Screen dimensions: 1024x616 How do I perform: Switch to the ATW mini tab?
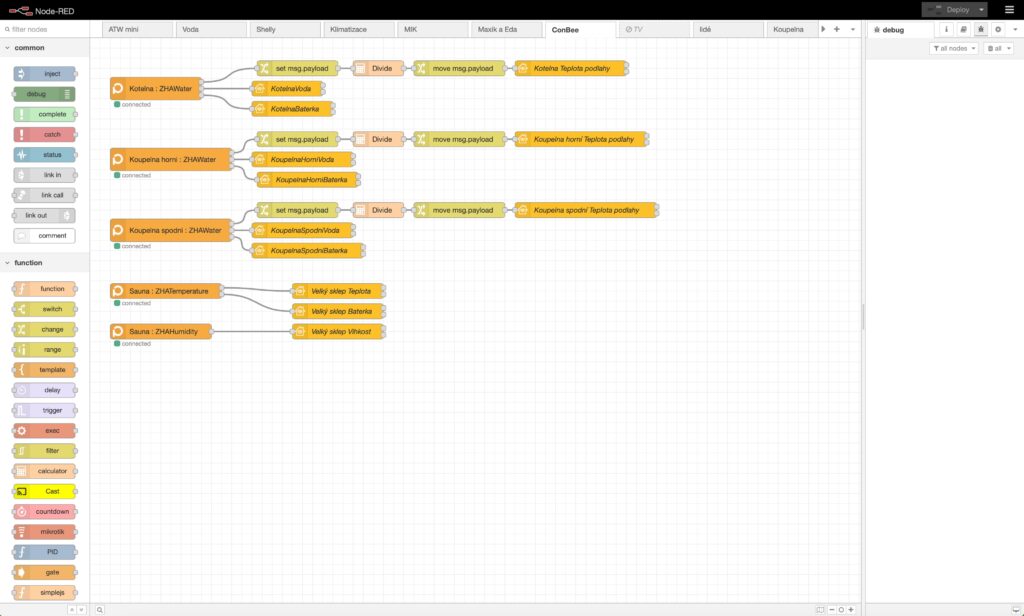coord(137,29)
